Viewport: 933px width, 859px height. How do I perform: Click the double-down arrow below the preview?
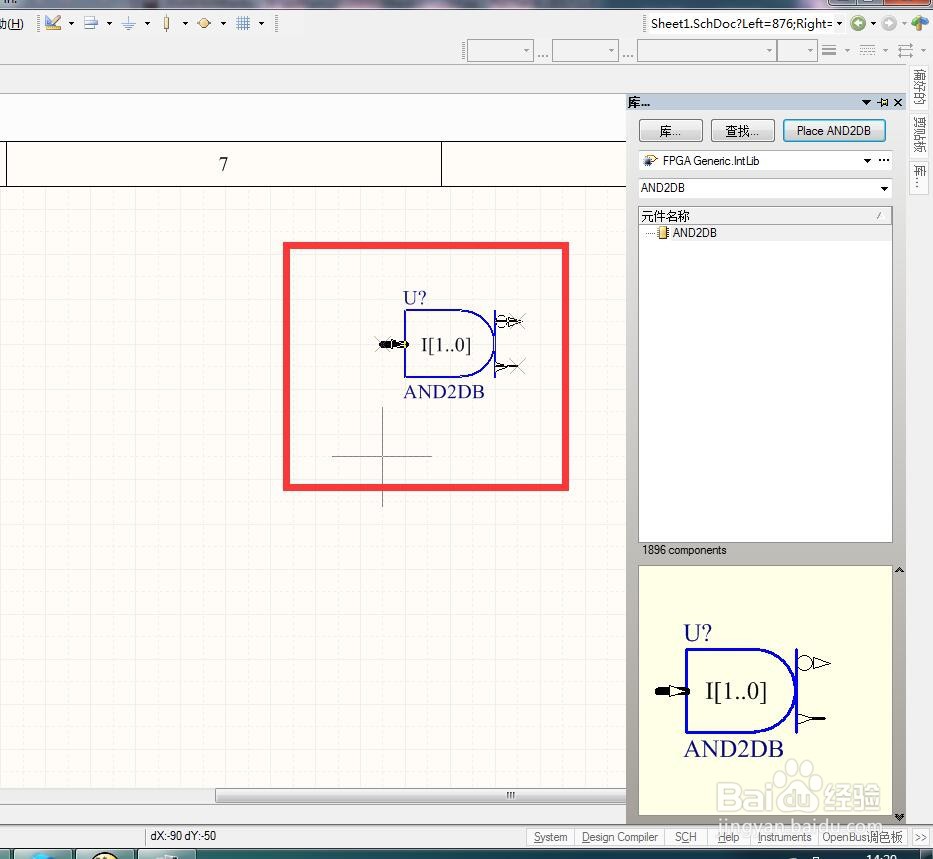point(899,817)
